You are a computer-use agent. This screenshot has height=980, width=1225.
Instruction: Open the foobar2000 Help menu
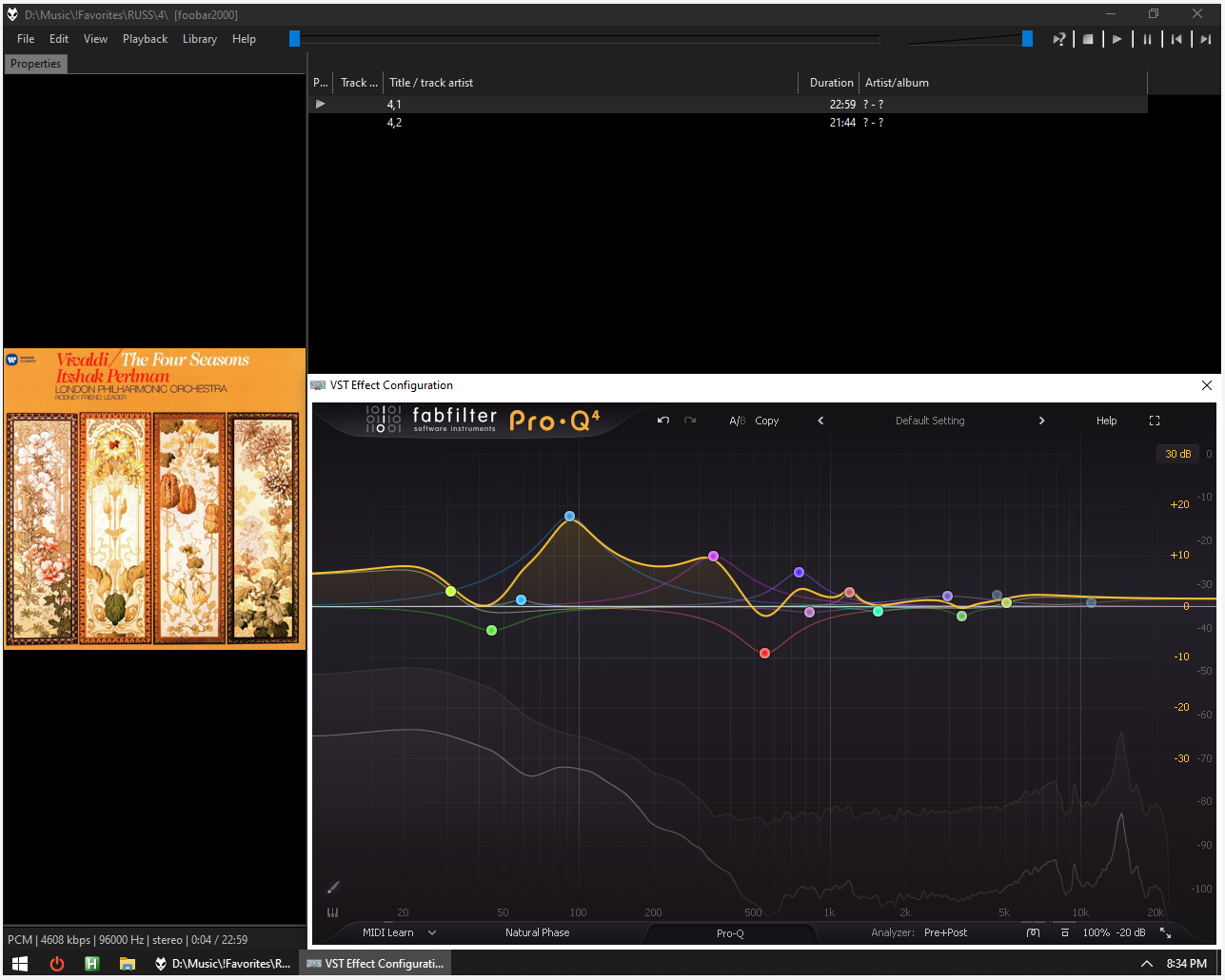pyautogui.click(x=244, y=39)
